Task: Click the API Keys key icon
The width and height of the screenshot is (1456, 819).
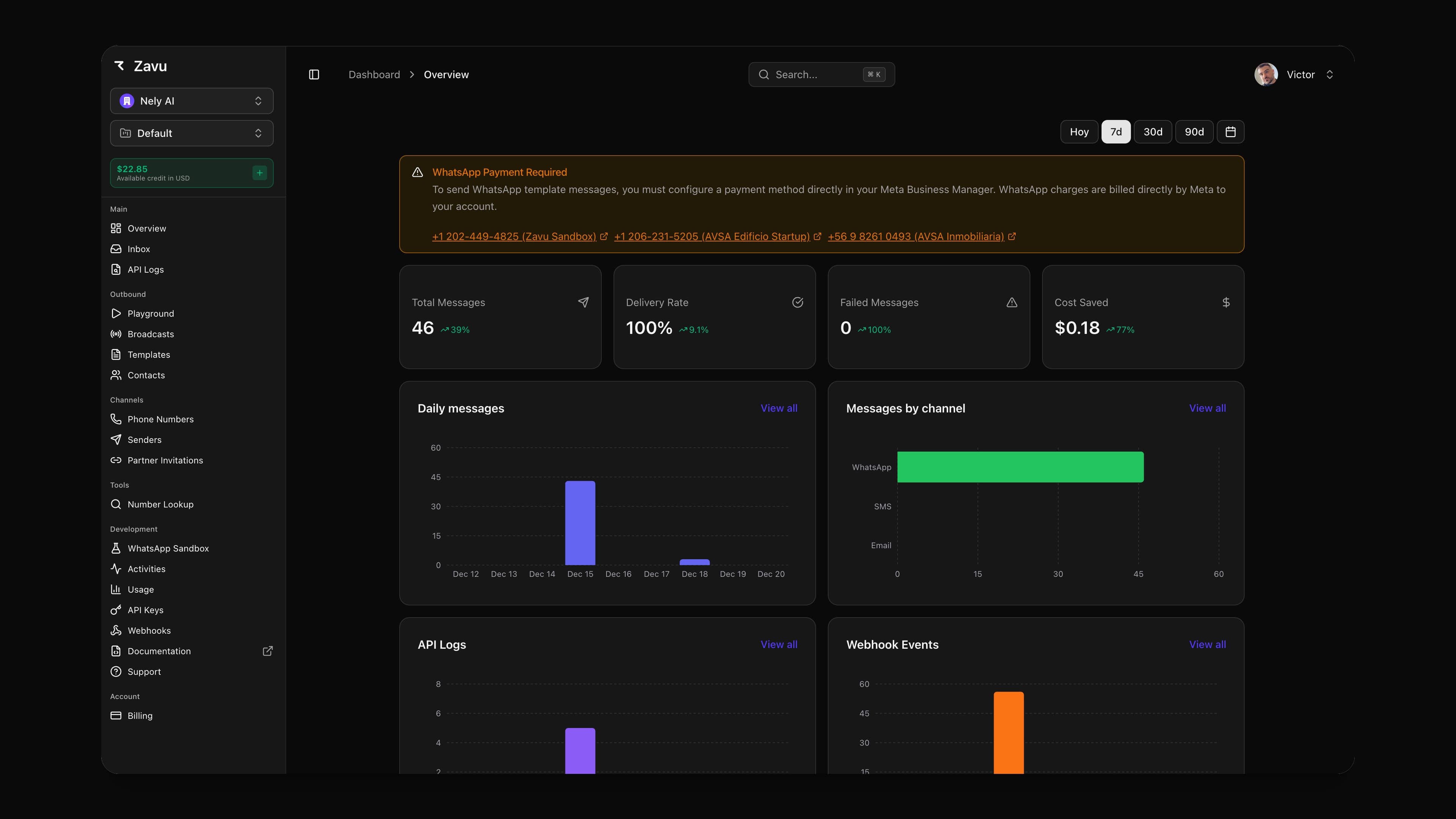Action: tap(116, 610)
